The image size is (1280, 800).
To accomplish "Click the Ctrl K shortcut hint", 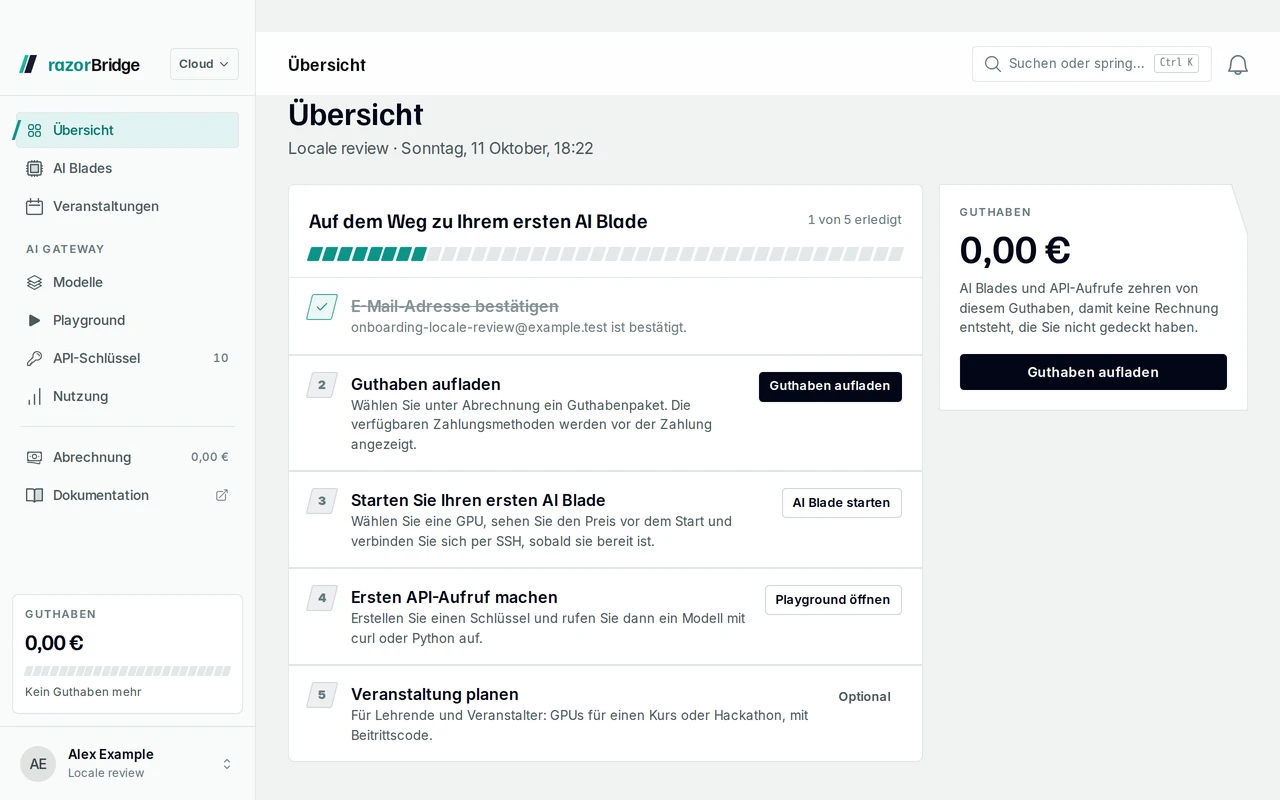I will [x=1176, y=63].
